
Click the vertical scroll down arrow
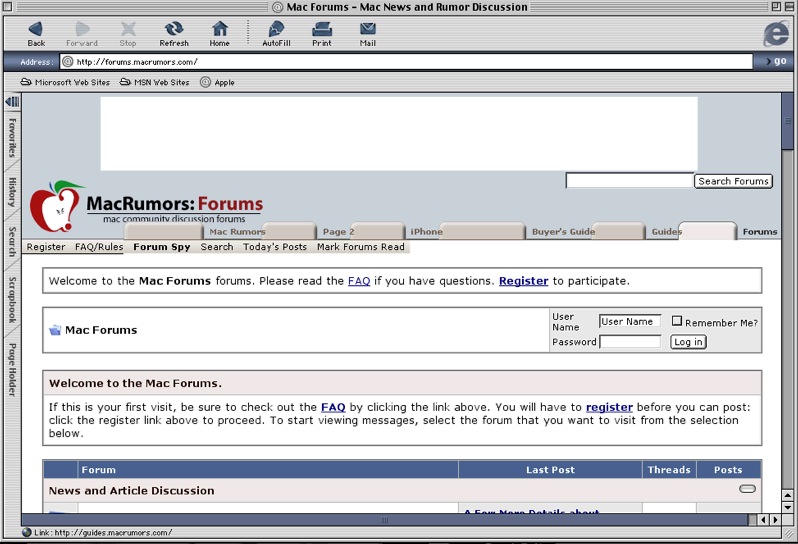tap(787, 507)
